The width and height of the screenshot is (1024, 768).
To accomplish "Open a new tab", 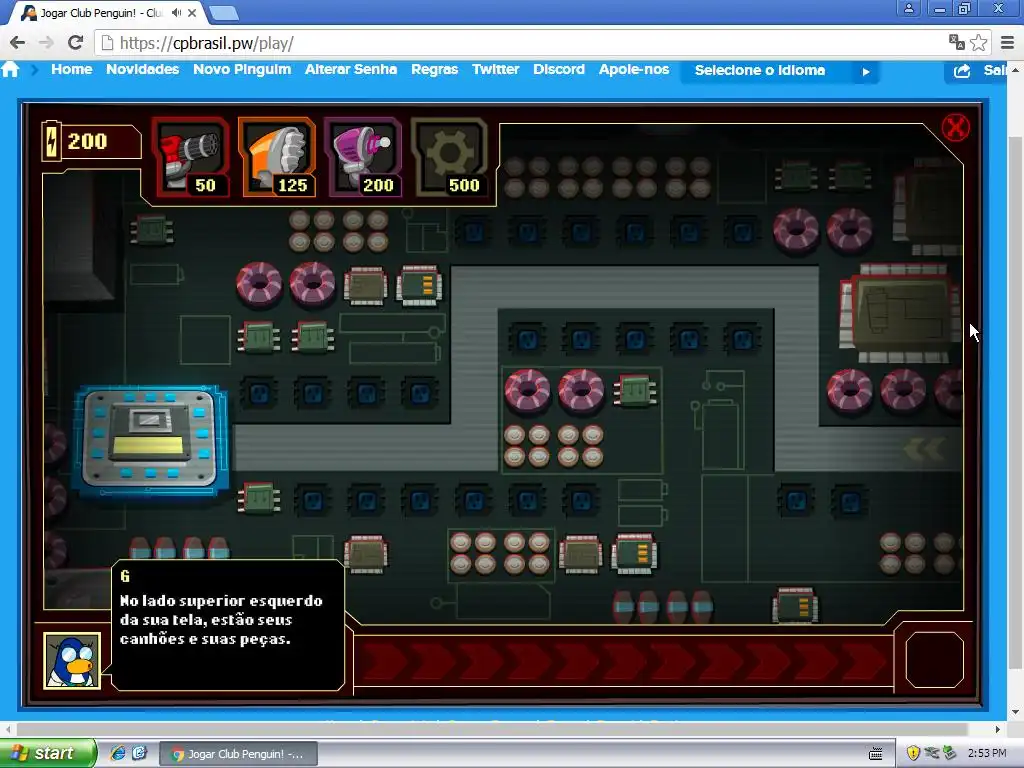I will click(x=224, y=12).
